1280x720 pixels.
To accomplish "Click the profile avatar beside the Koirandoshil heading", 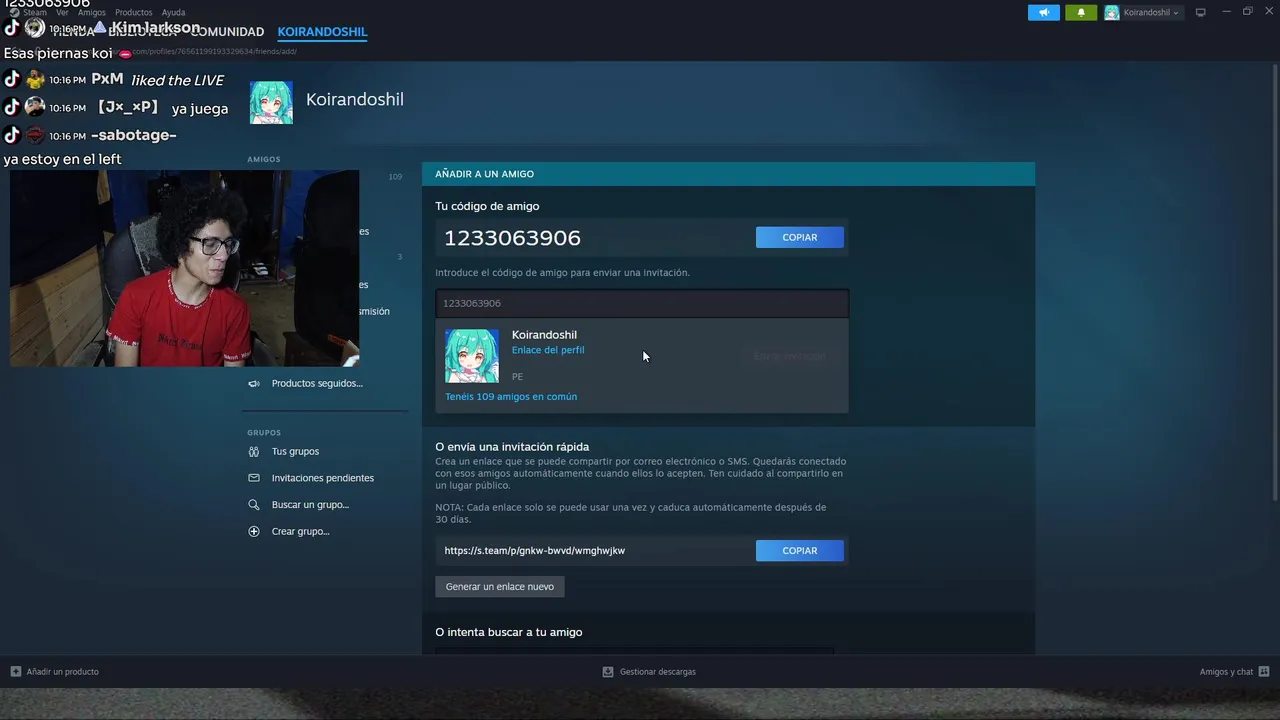I will [x=271, y=102].
